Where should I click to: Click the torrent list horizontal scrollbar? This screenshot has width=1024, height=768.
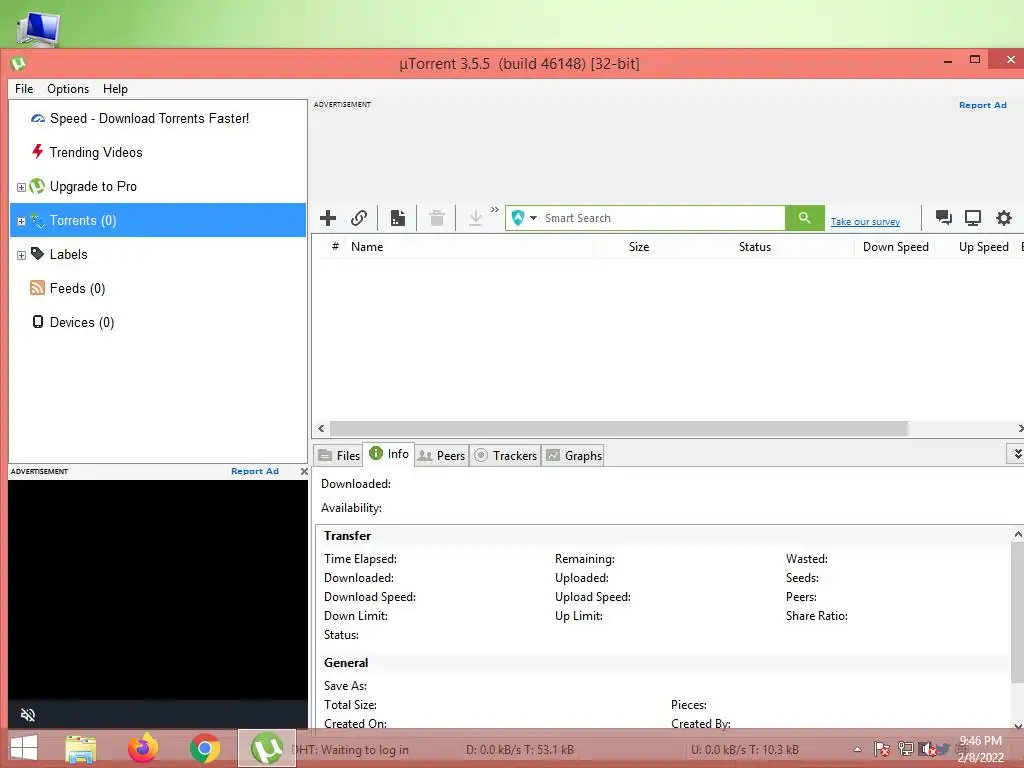pos(618,428)
